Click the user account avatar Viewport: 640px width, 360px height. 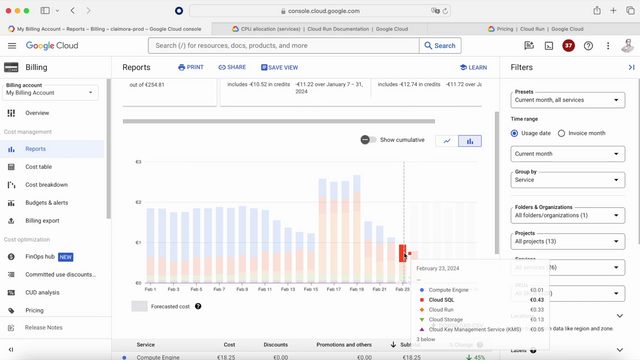point(628,46)
